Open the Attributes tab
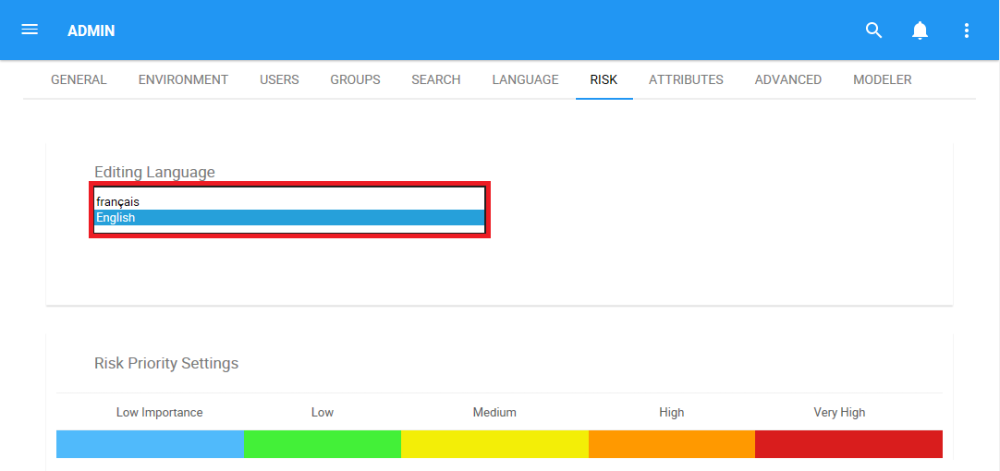Screen dimensions: 1000x471 click(x=686, y=80)
